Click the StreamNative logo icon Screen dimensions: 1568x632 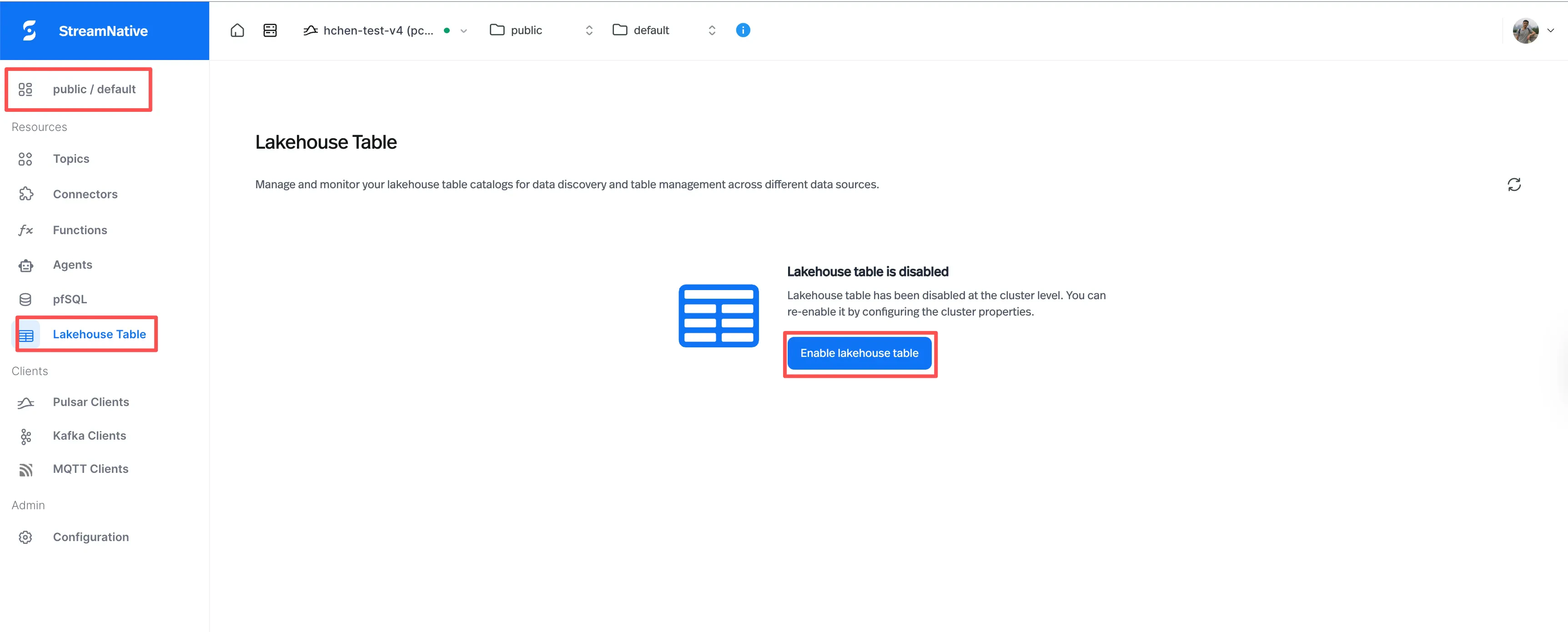point(29,30)
